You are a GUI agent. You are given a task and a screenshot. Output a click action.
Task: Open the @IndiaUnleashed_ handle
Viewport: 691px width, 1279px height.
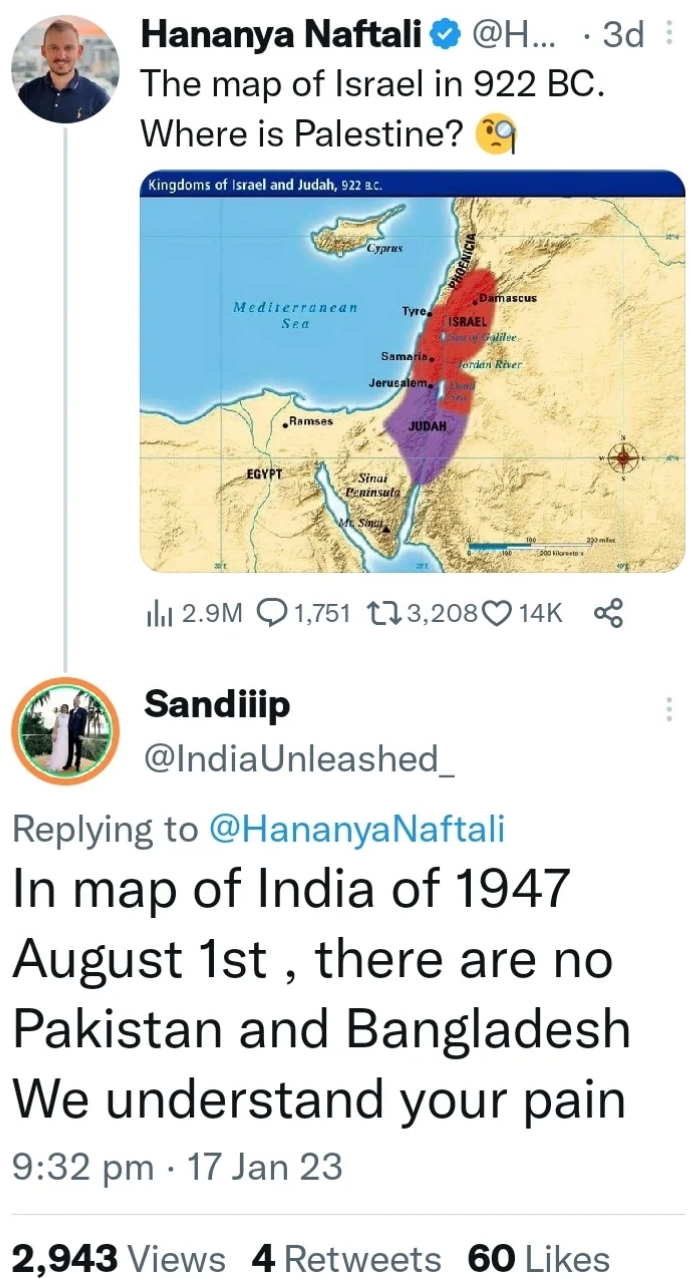click(299, 759)
